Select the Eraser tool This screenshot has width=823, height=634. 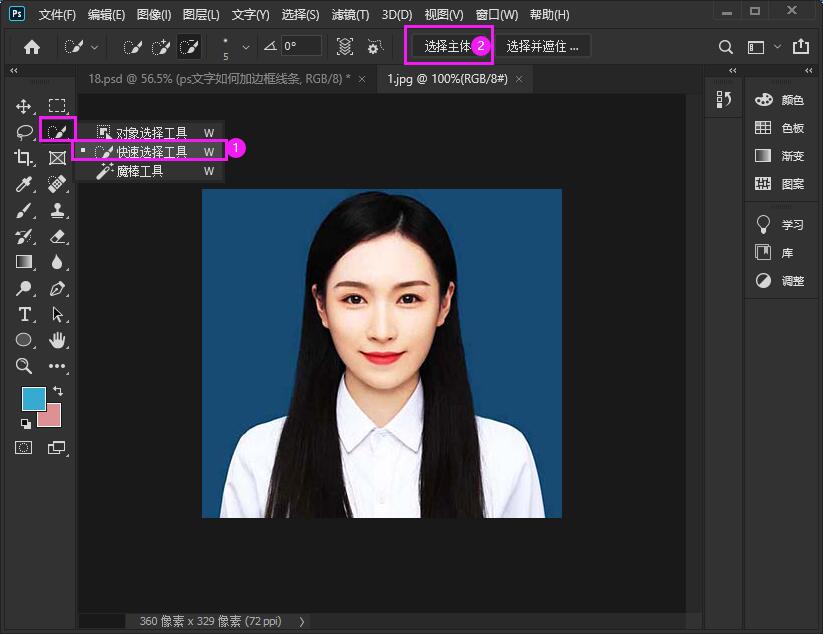(57, 237)
